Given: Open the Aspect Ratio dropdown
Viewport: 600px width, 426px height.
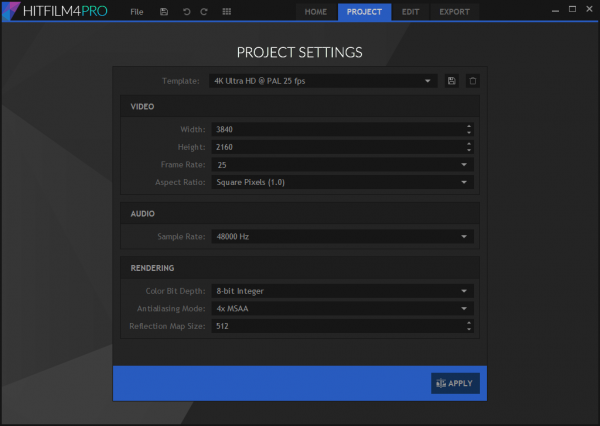Looking at the screenshot, I should tap(341, 182).
